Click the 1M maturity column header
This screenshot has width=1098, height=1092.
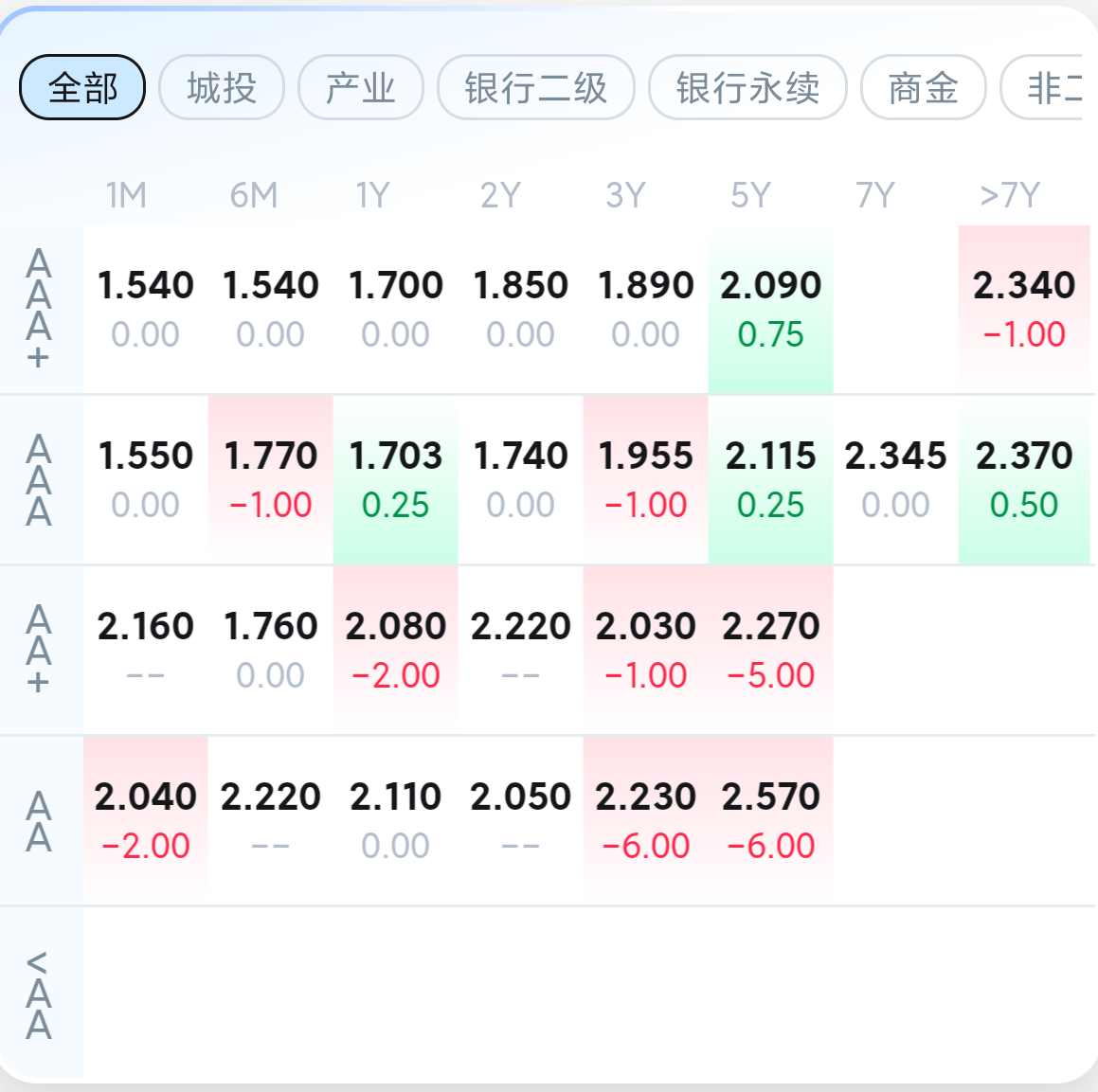pyautogui.click(x=126, y=196)
